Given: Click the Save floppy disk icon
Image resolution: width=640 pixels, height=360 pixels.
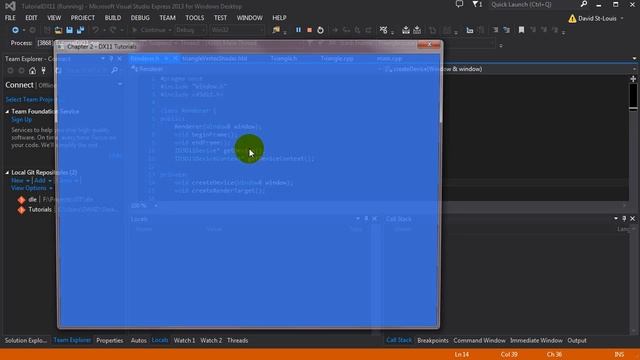Looking at the screenshot, I should [x=69, y=30].
